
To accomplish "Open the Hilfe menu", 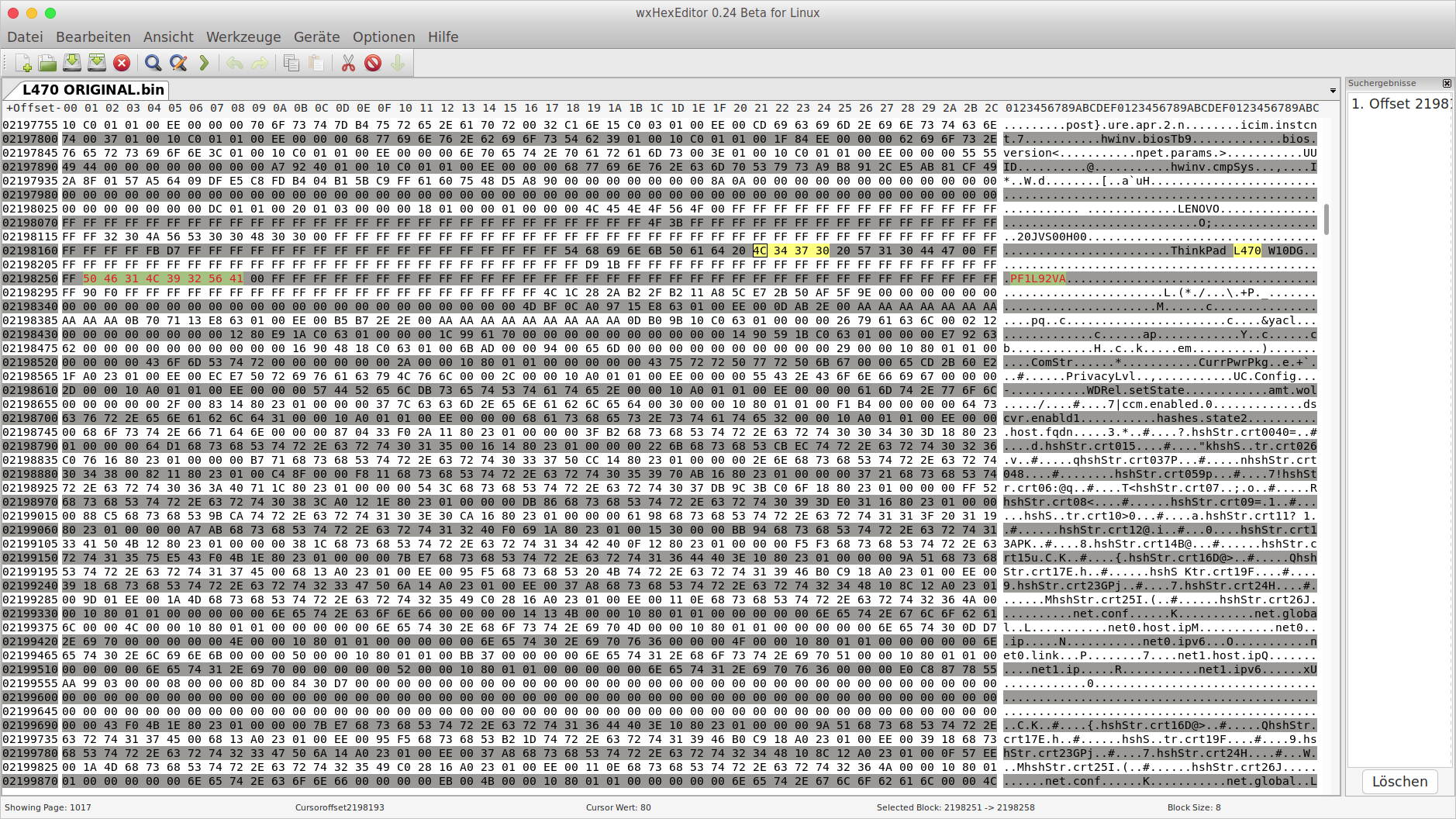I will (443, 36).
